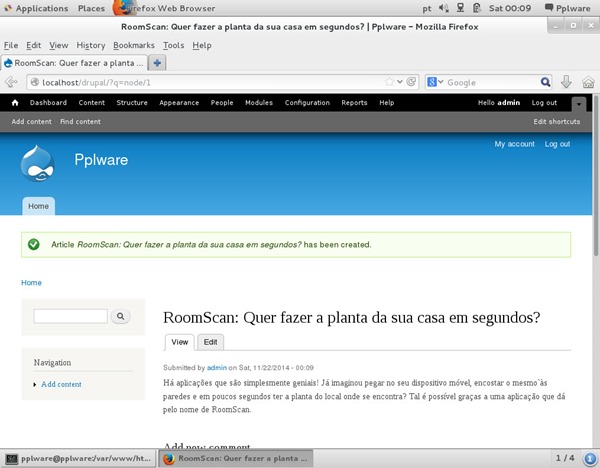Screen dimensions: 600x468
Task: Click the back arrow in Firefox
Action: click(11, 82)
